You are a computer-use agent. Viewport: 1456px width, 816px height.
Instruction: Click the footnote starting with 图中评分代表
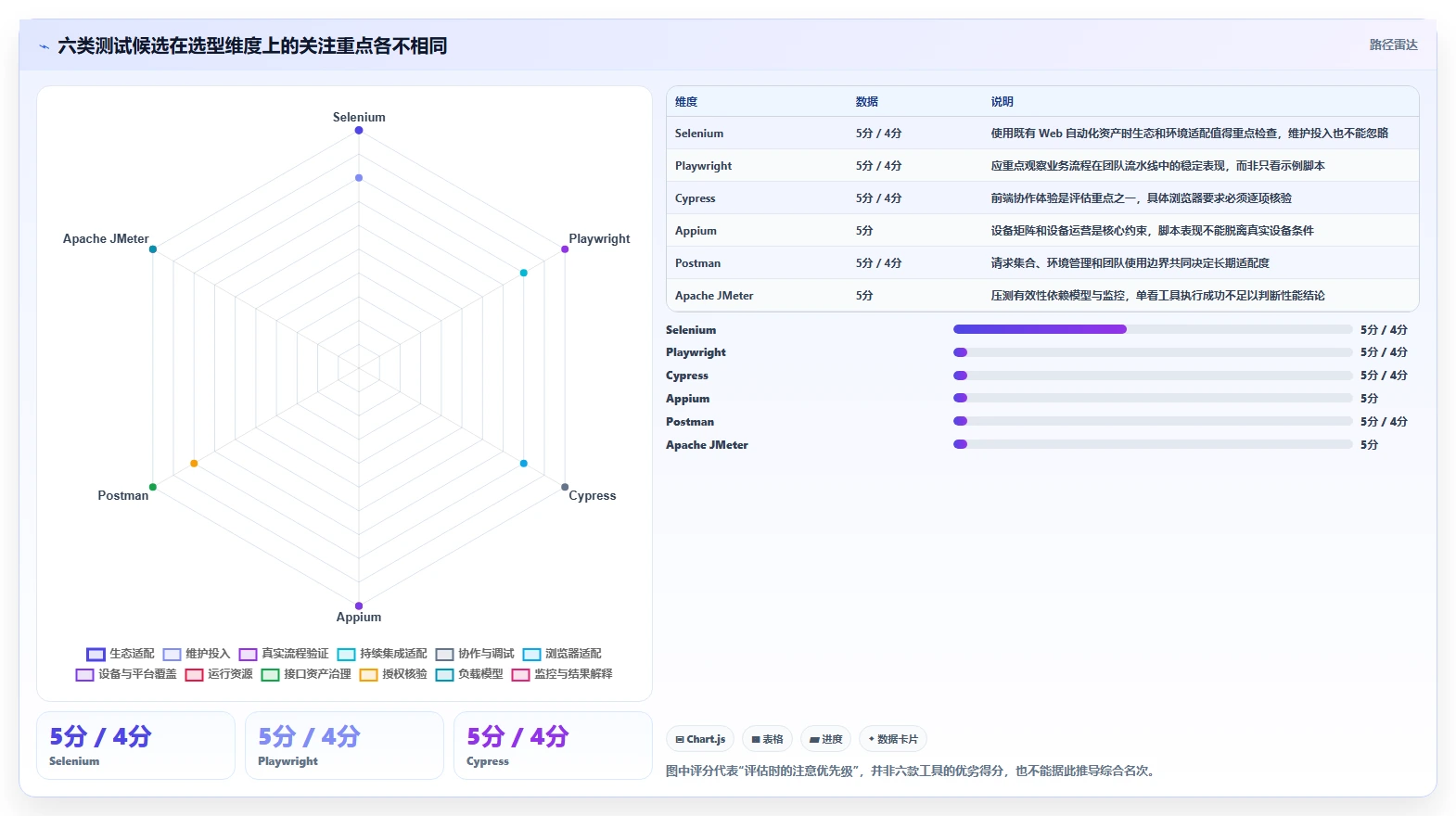click(913, 771)
